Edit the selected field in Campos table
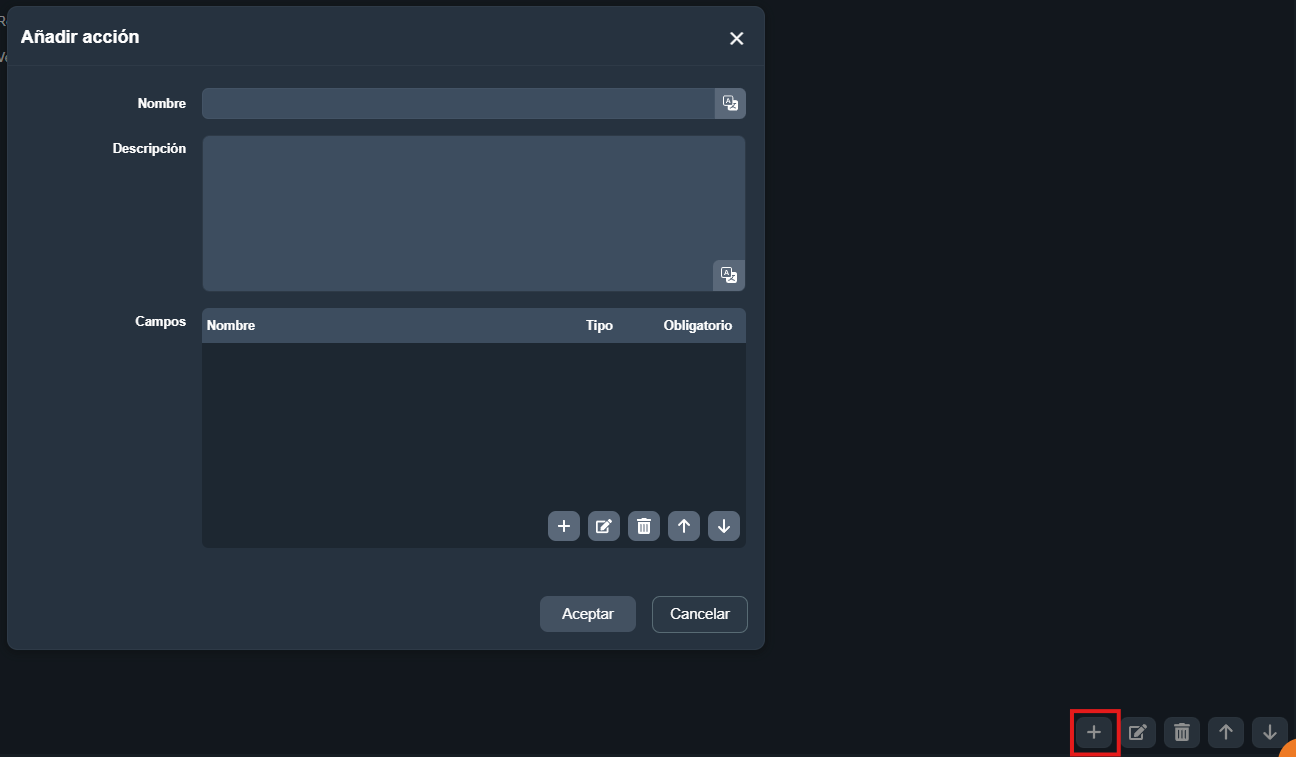 click(x=604, y=526)
